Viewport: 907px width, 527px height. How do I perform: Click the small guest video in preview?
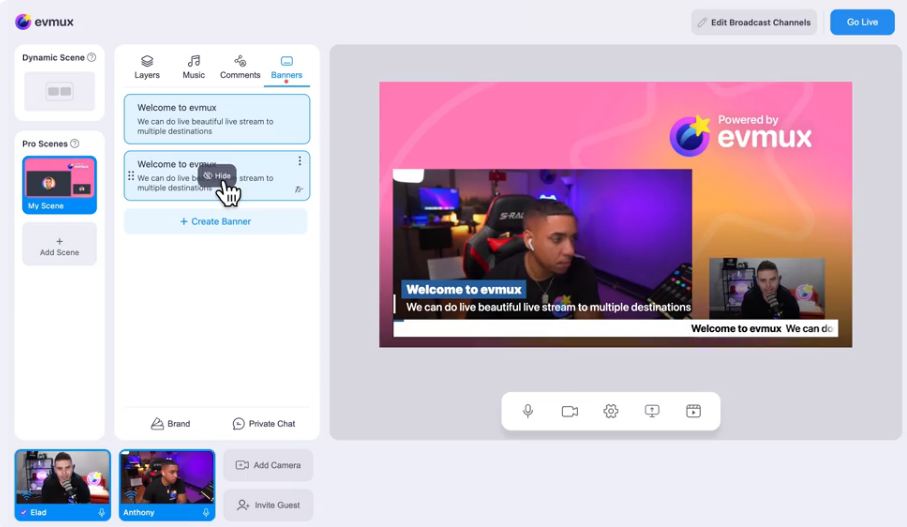[x=766, y=288]
